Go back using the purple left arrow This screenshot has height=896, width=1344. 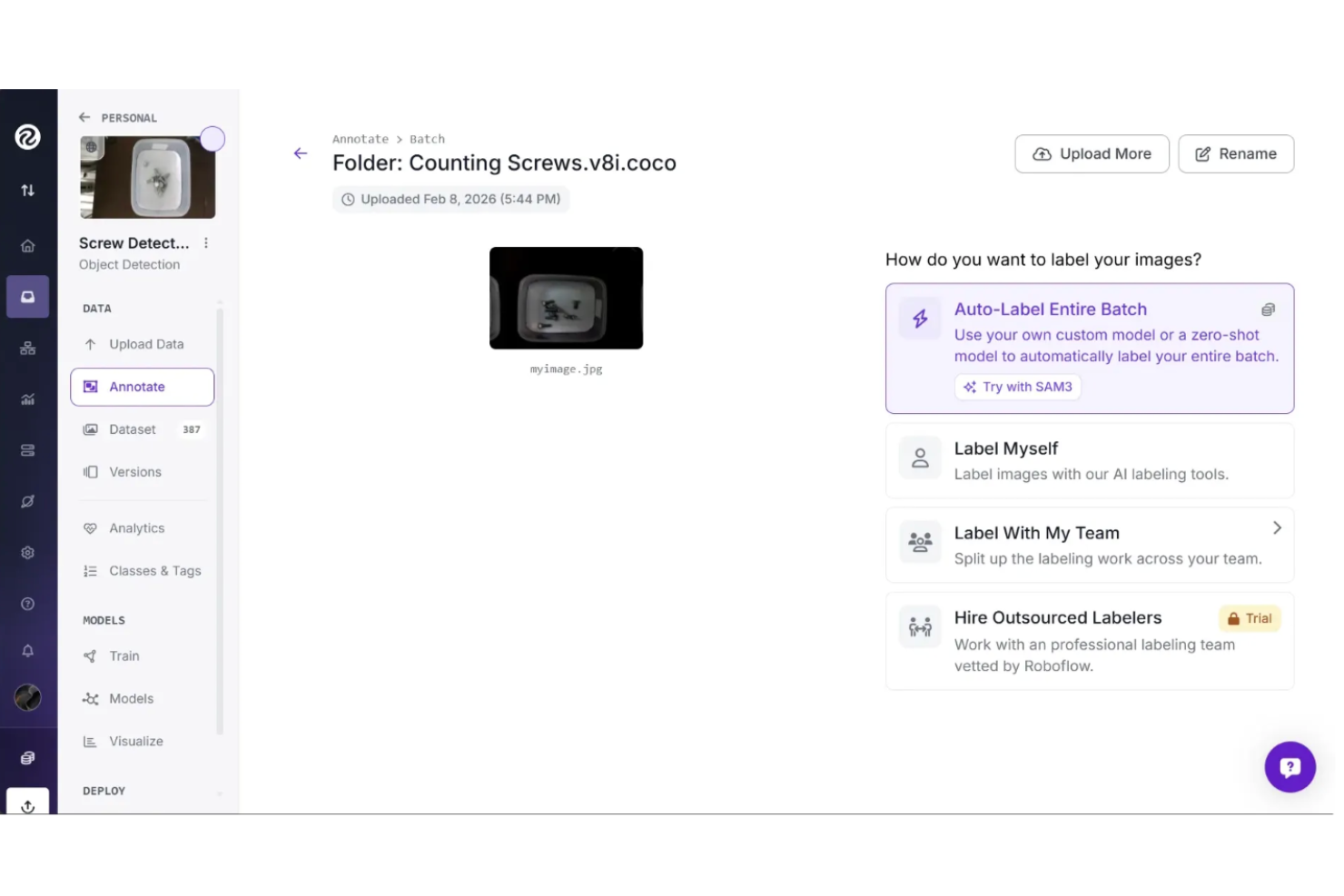tap(301, 153)
